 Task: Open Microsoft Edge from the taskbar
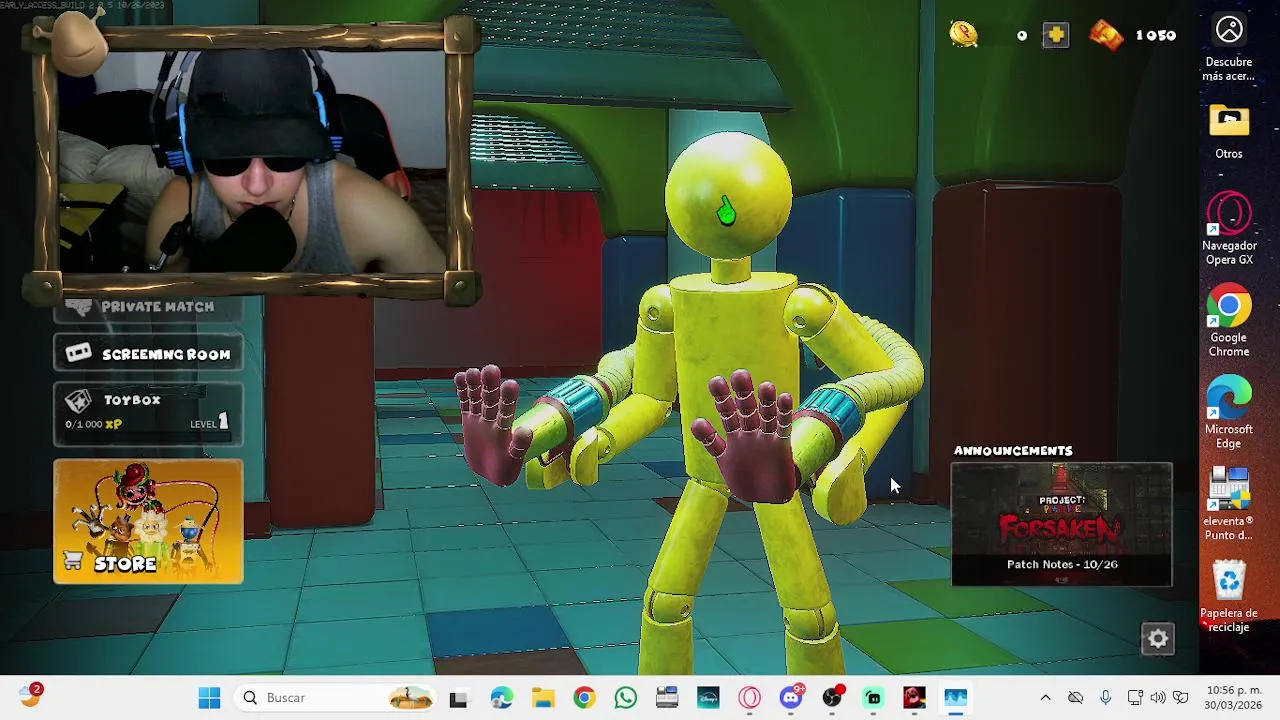pos(501,698)
